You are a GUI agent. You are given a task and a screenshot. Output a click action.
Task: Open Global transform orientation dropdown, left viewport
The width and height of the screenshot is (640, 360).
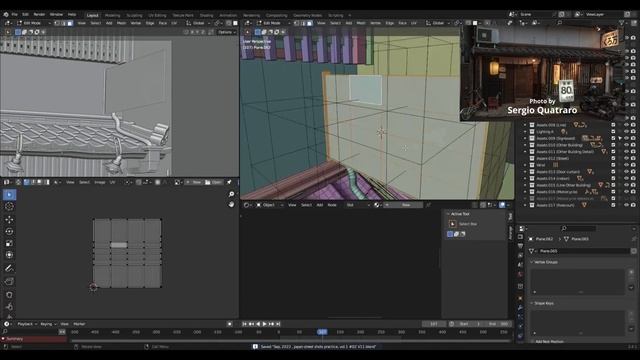197,23
